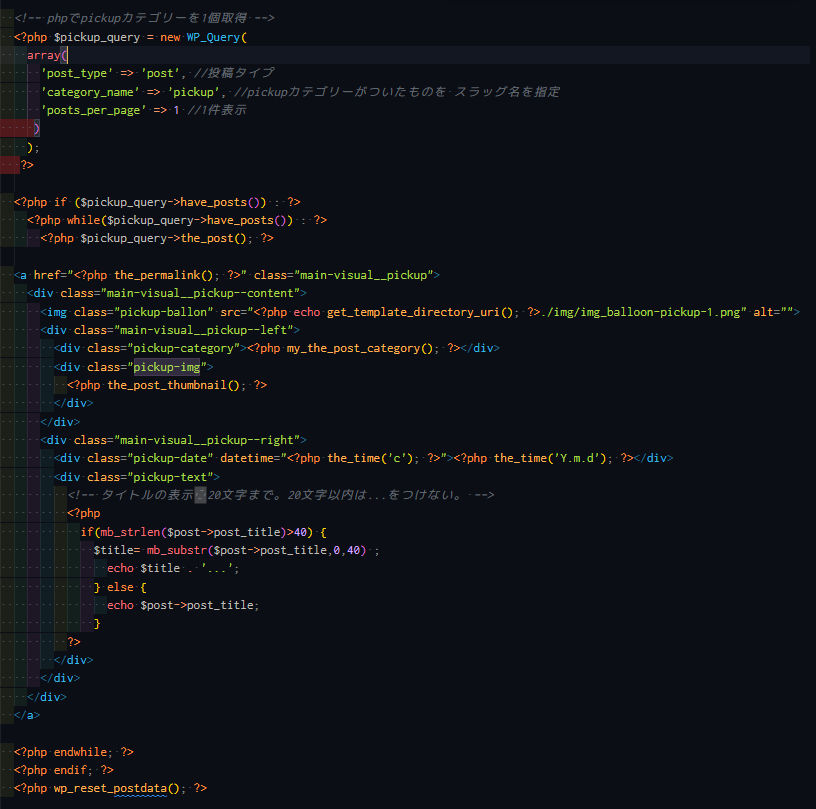This screenshot has width=816, height=809.
Task: Click the gutter marker beside the_post_thumbnail line
Action: point(5,384)
